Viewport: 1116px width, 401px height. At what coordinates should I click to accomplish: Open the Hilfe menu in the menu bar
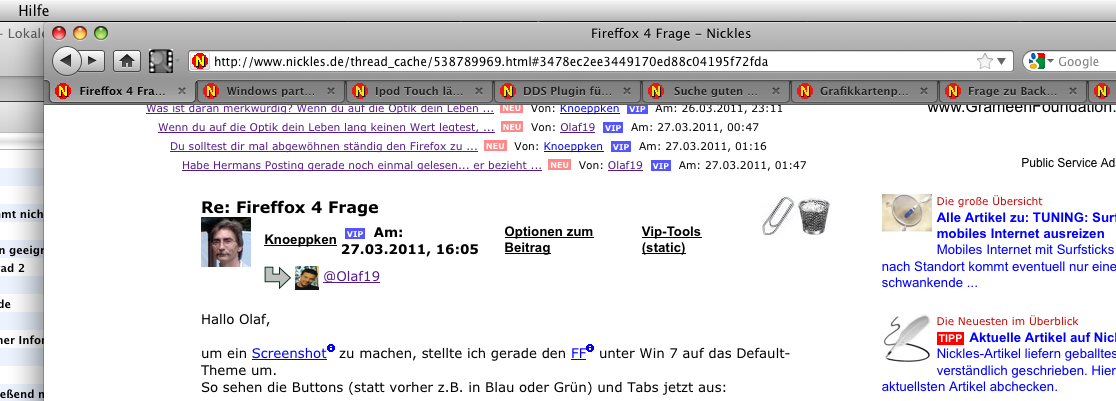pyautogui.click(x=33, y=11)
